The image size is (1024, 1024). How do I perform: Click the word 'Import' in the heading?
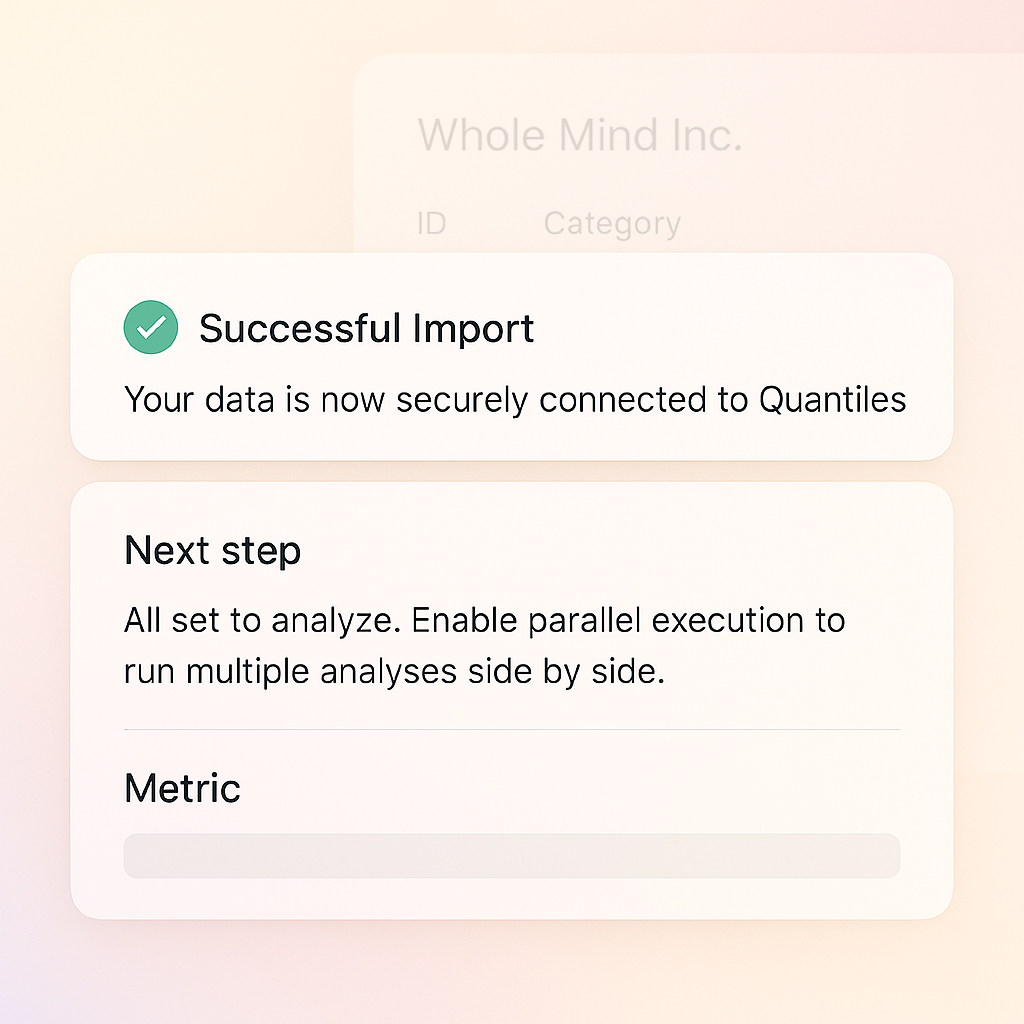[473, 330]
